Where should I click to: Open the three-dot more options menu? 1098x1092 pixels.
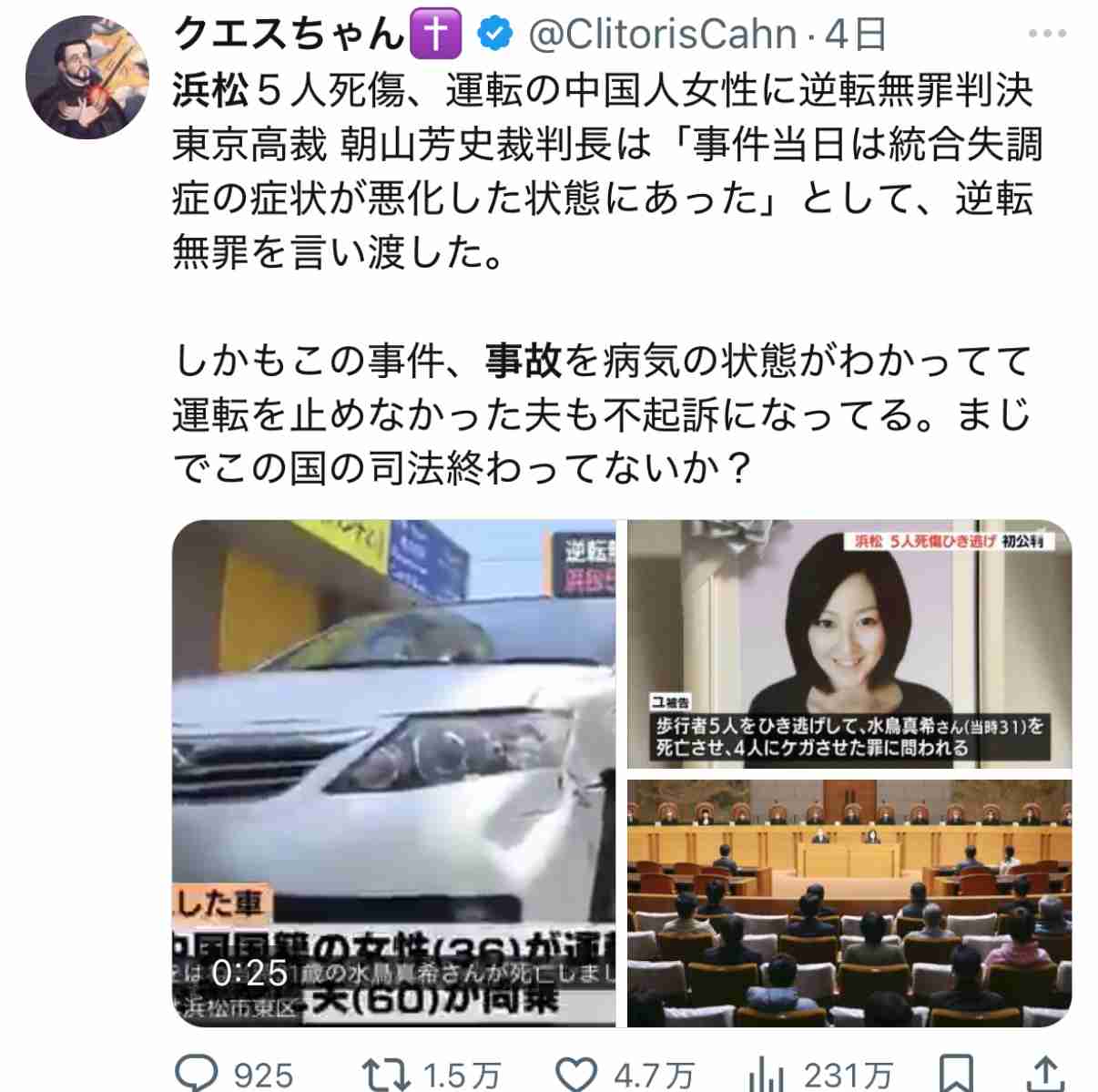pos(1047,35)
